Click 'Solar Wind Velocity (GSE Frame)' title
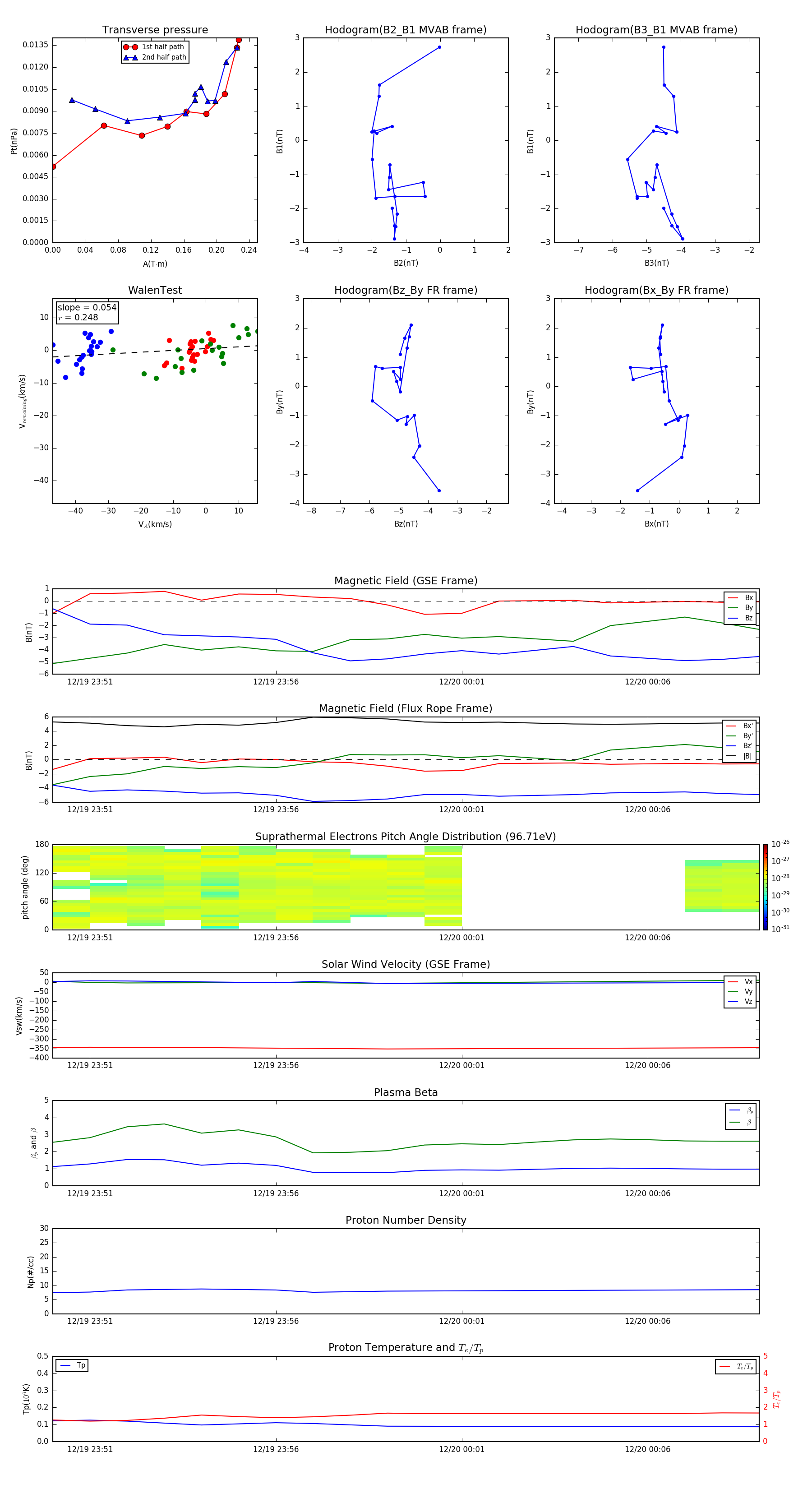The height and width of the screenshot is (1489, 812). click(406, 964)
